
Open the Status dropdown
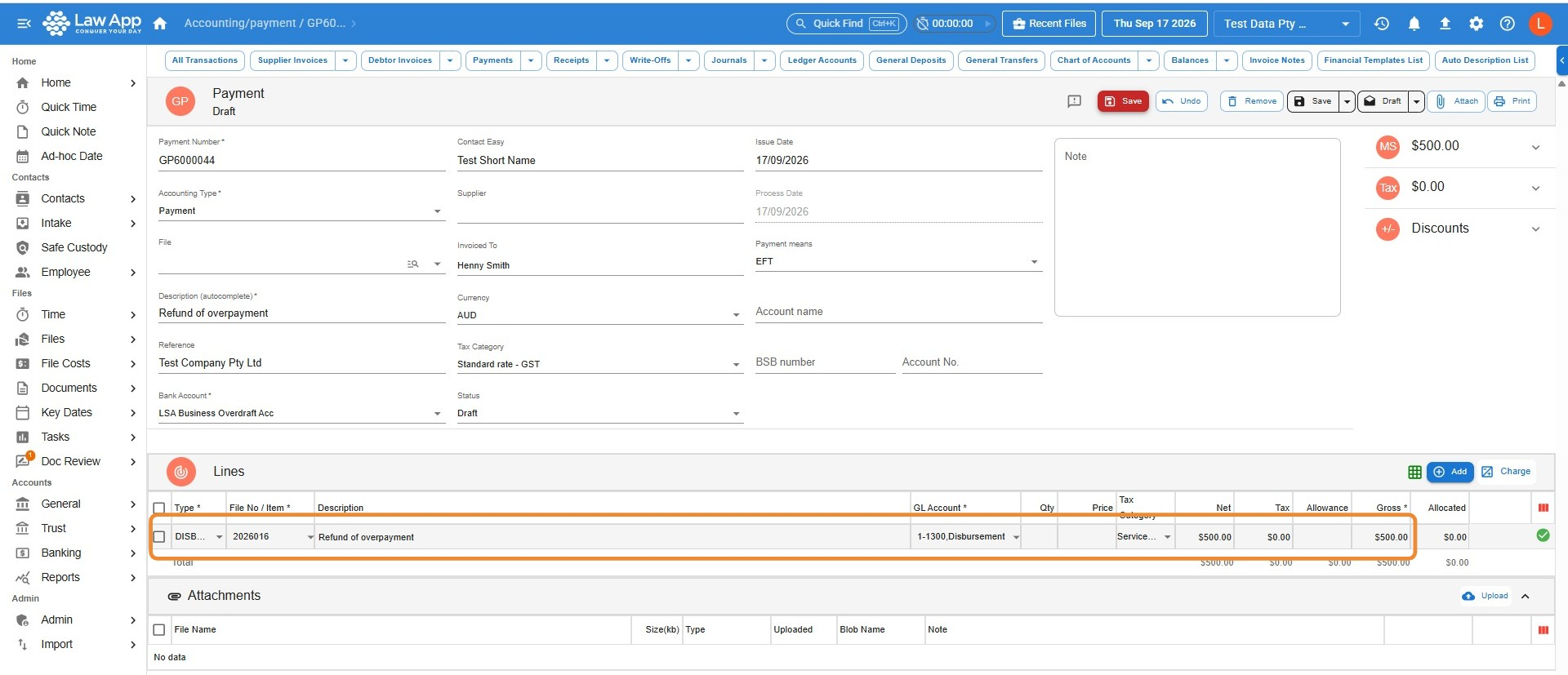point(599,413)
